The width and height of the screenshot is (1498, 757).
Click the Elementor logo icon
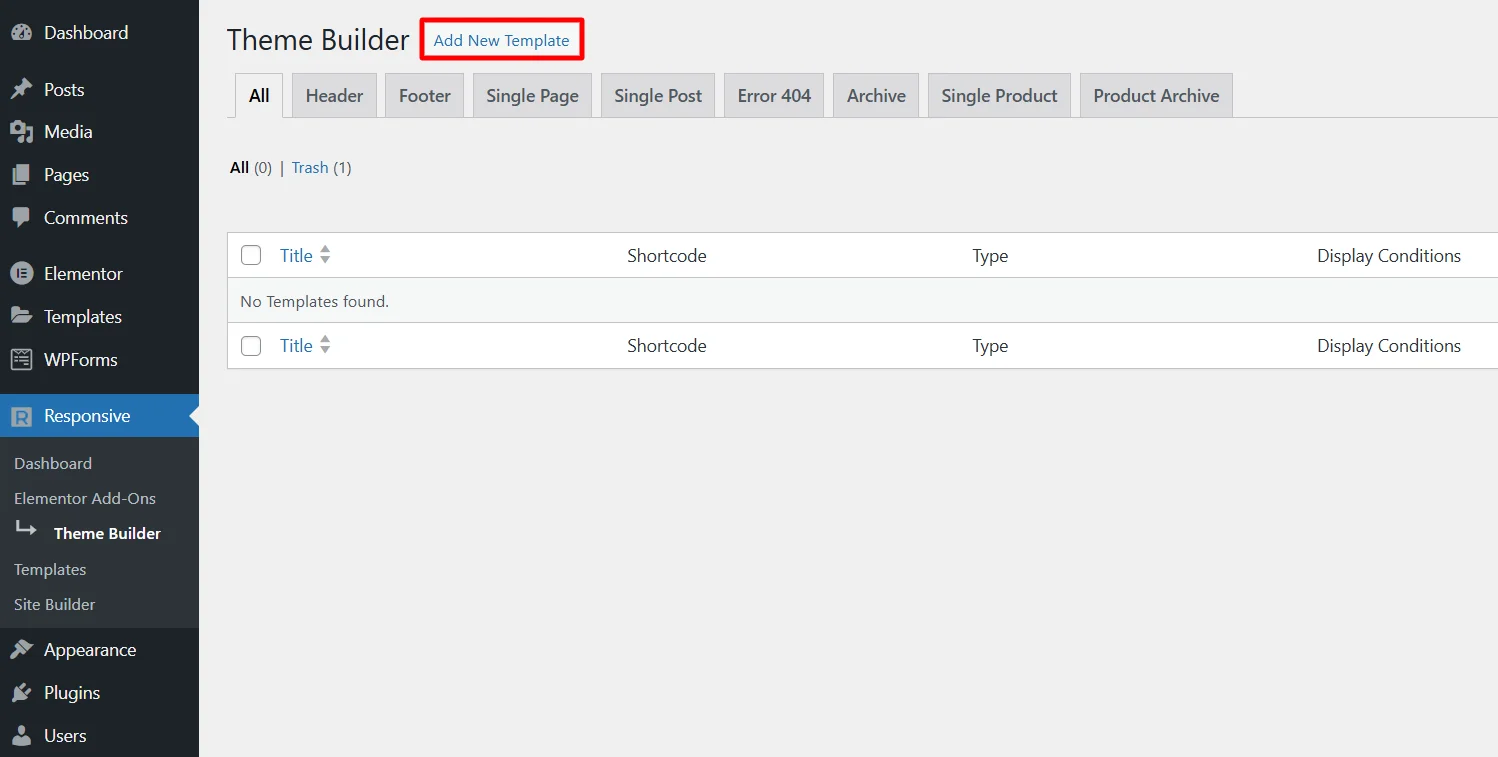21,274
